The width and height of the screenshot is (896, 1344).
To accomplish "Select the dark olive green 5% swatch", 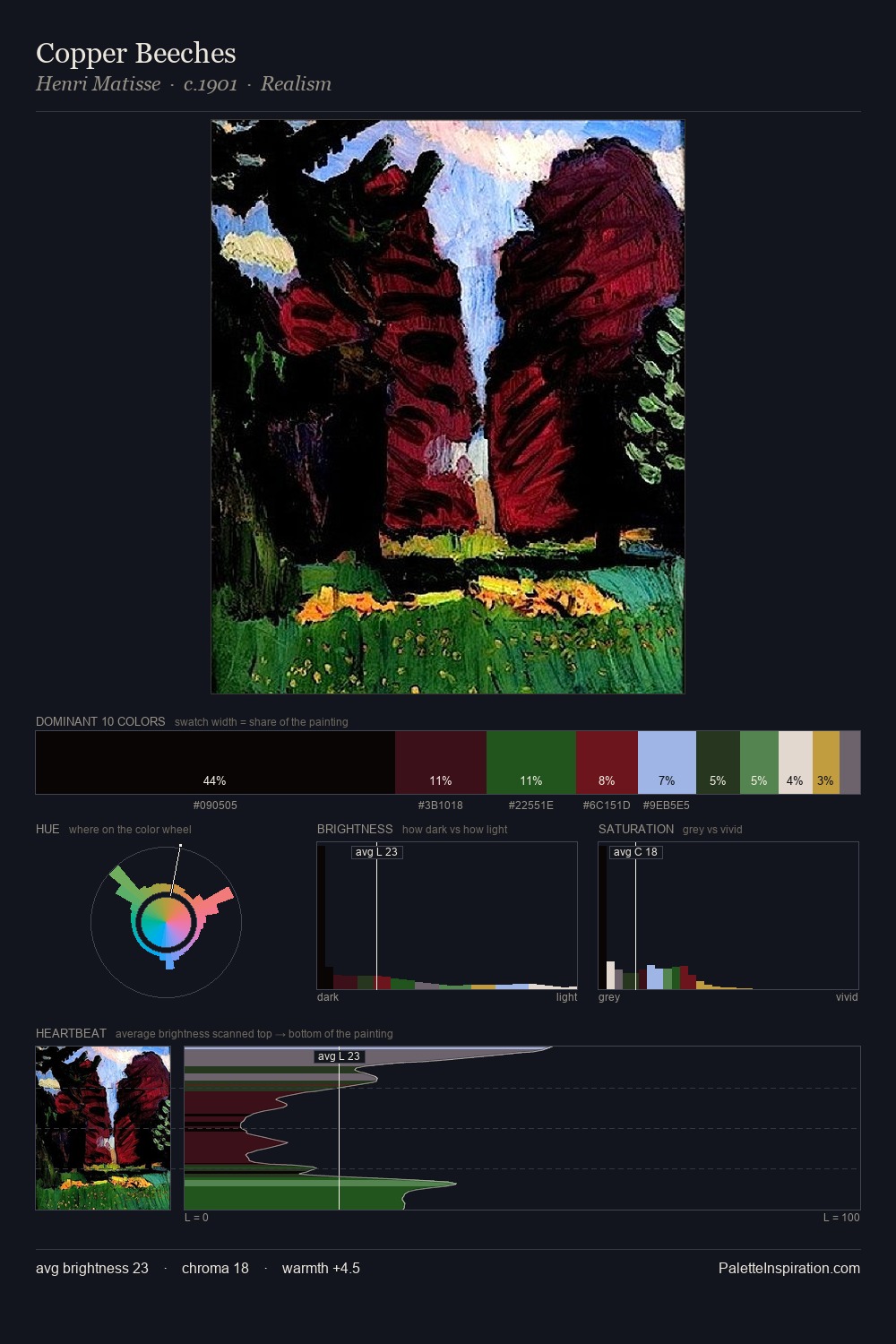I will 718,762.
